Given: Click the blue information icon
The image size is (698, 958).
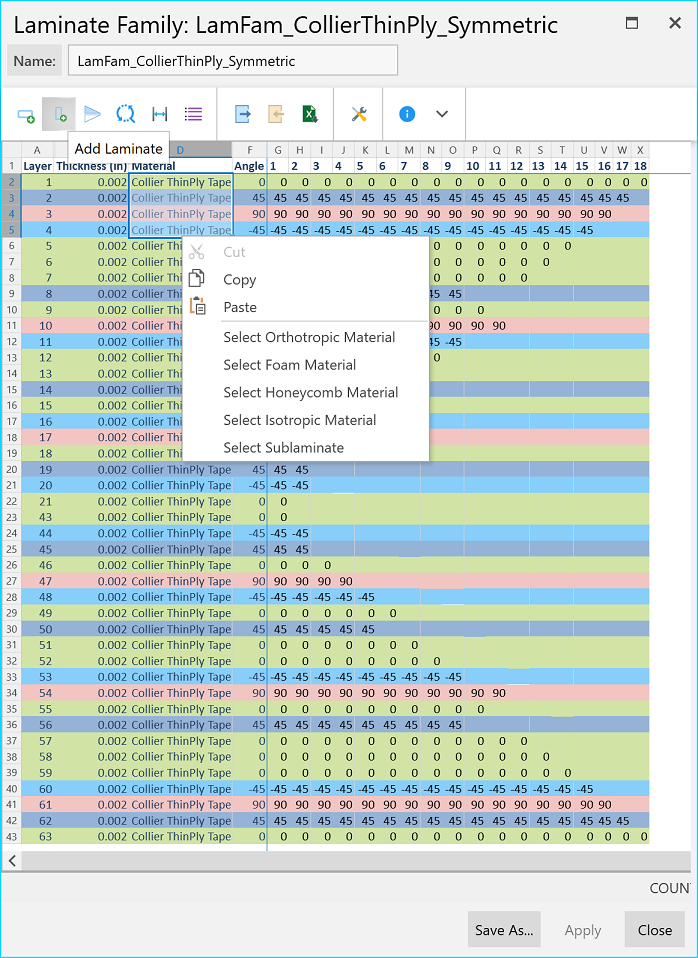Looking at the screenshot, I should (407, 114).
